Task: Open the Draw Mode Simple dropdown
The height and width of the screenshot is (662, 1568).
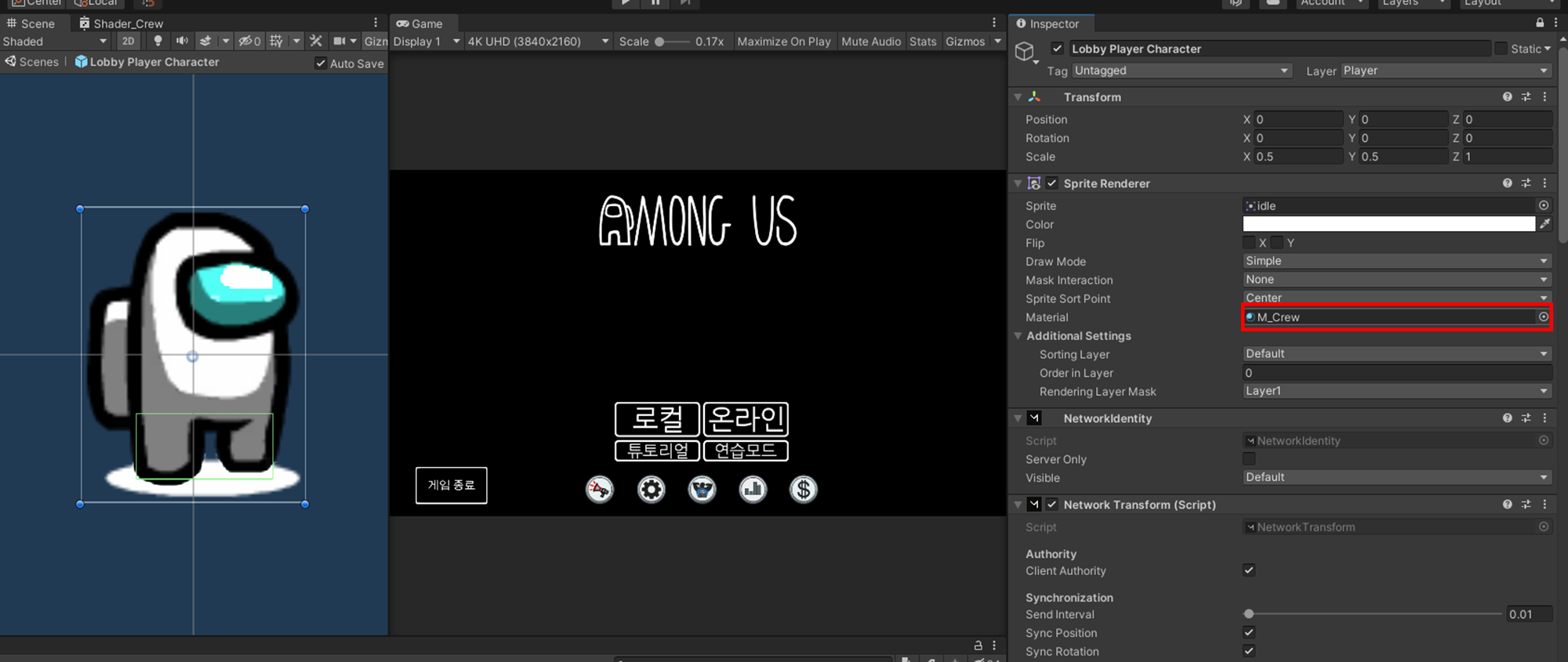Action: (1397, 261)
